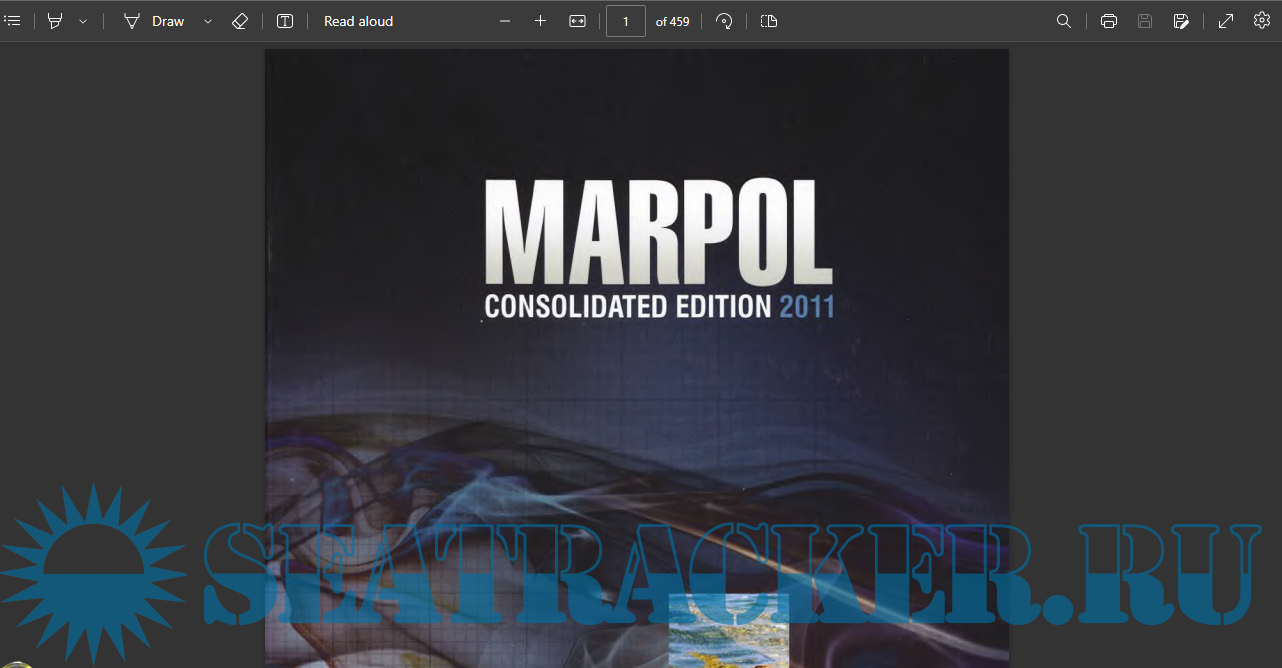
Task: Enter full screen mode
Action: tap(1225, 21)
